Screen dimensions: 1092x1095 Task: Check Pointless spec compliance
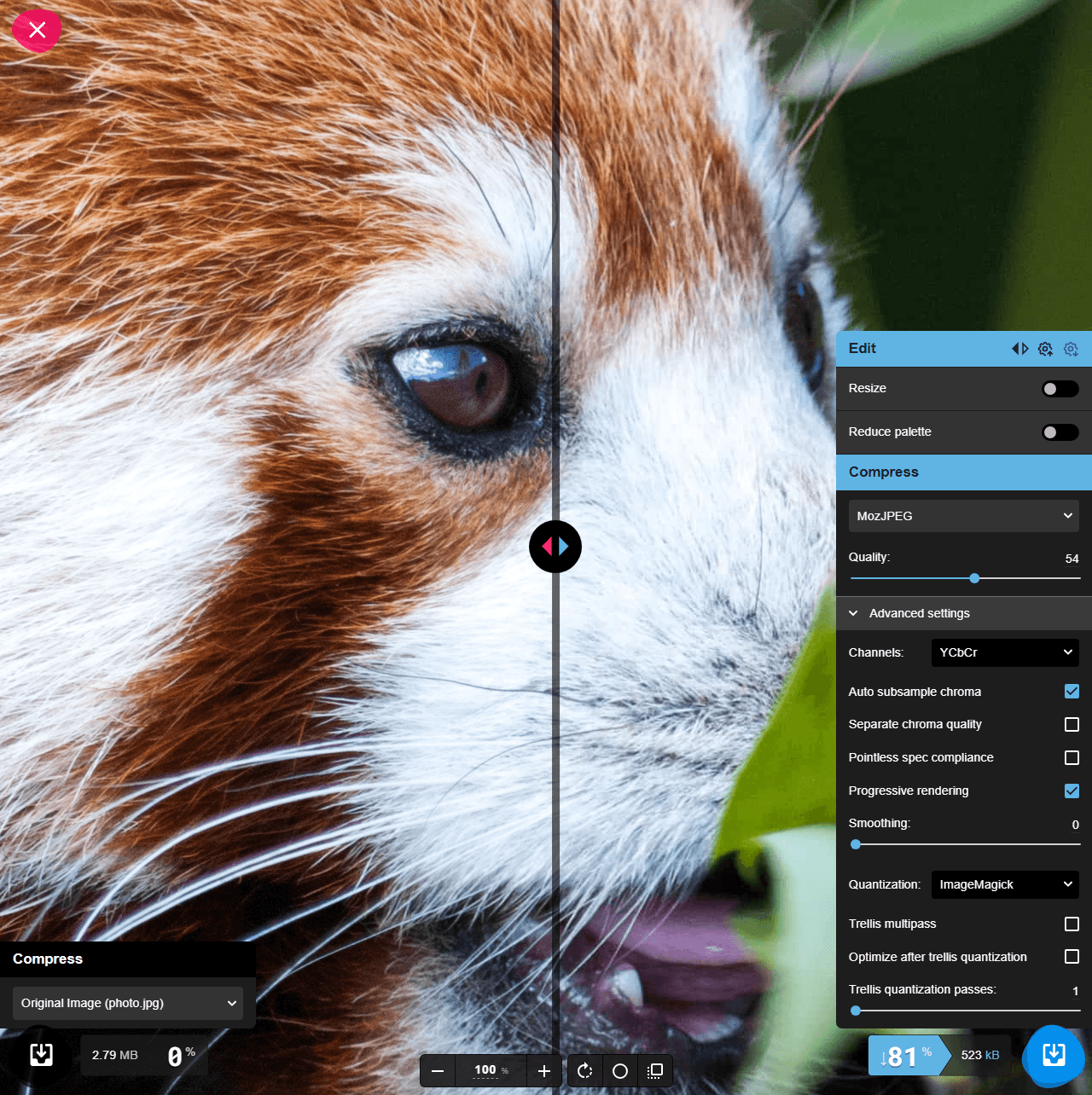pos(1072,758)
